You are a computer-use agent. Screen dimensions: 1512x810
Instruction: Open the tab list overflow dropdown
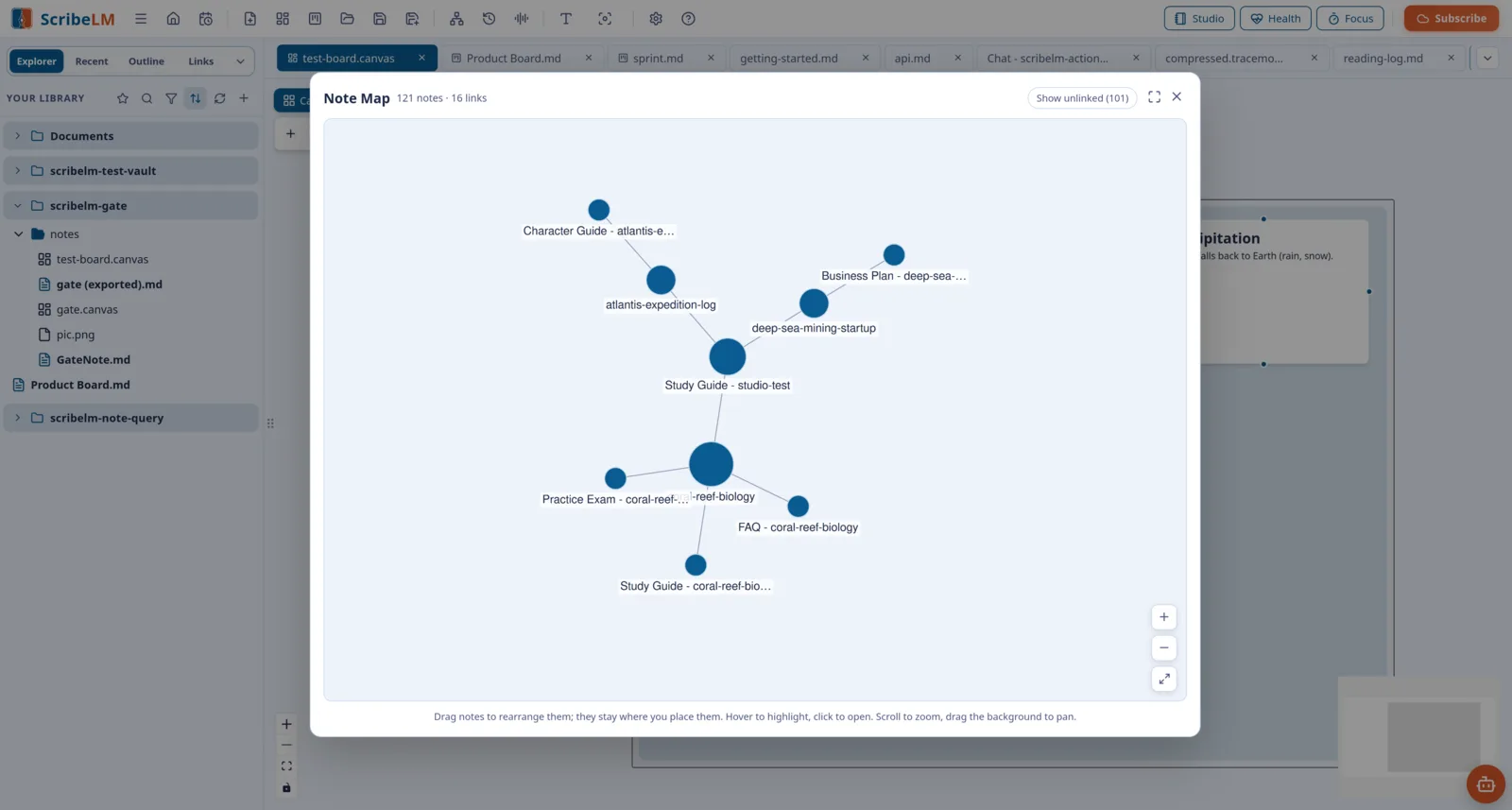point(1487,59)
